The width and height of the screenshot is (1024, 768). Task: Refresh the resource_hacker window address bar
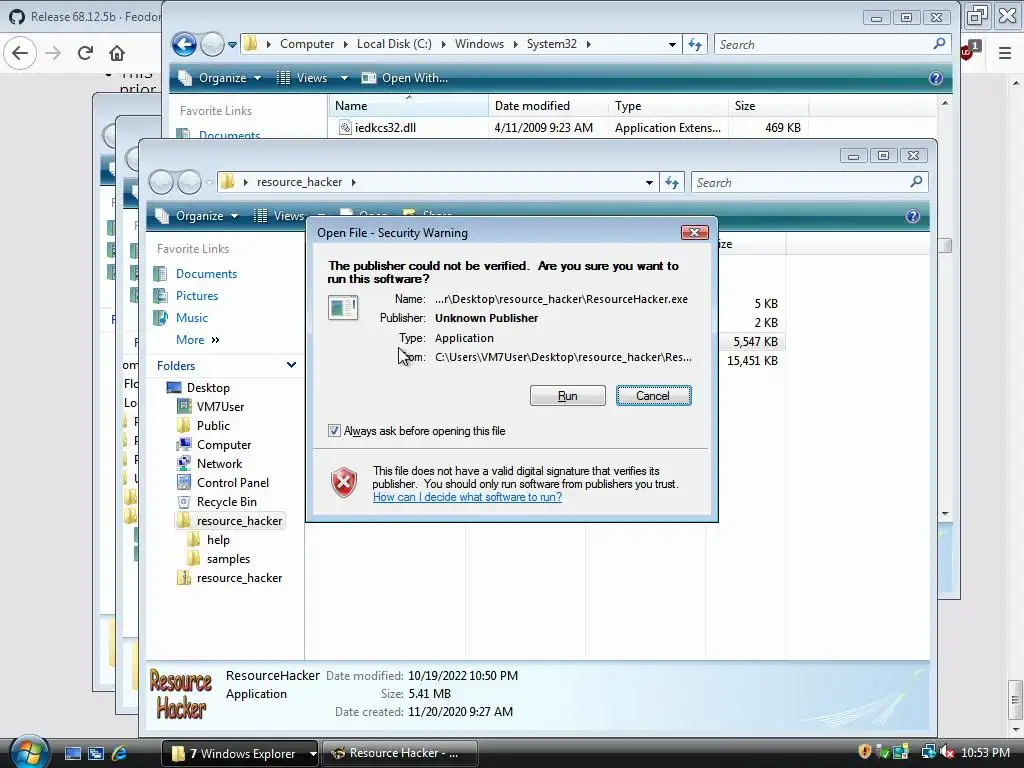click(x=672, y=183)
